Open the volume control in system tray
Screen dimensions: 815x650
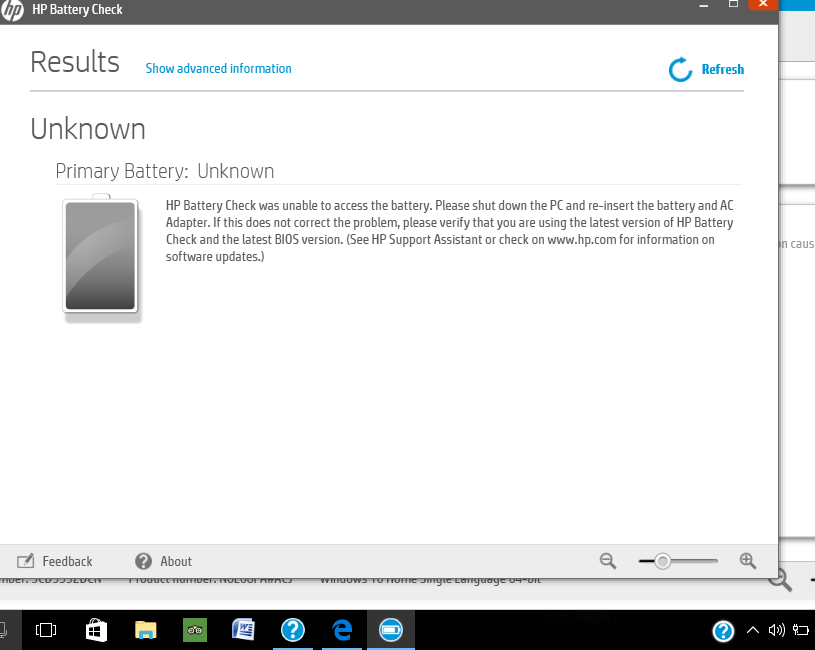777,631
